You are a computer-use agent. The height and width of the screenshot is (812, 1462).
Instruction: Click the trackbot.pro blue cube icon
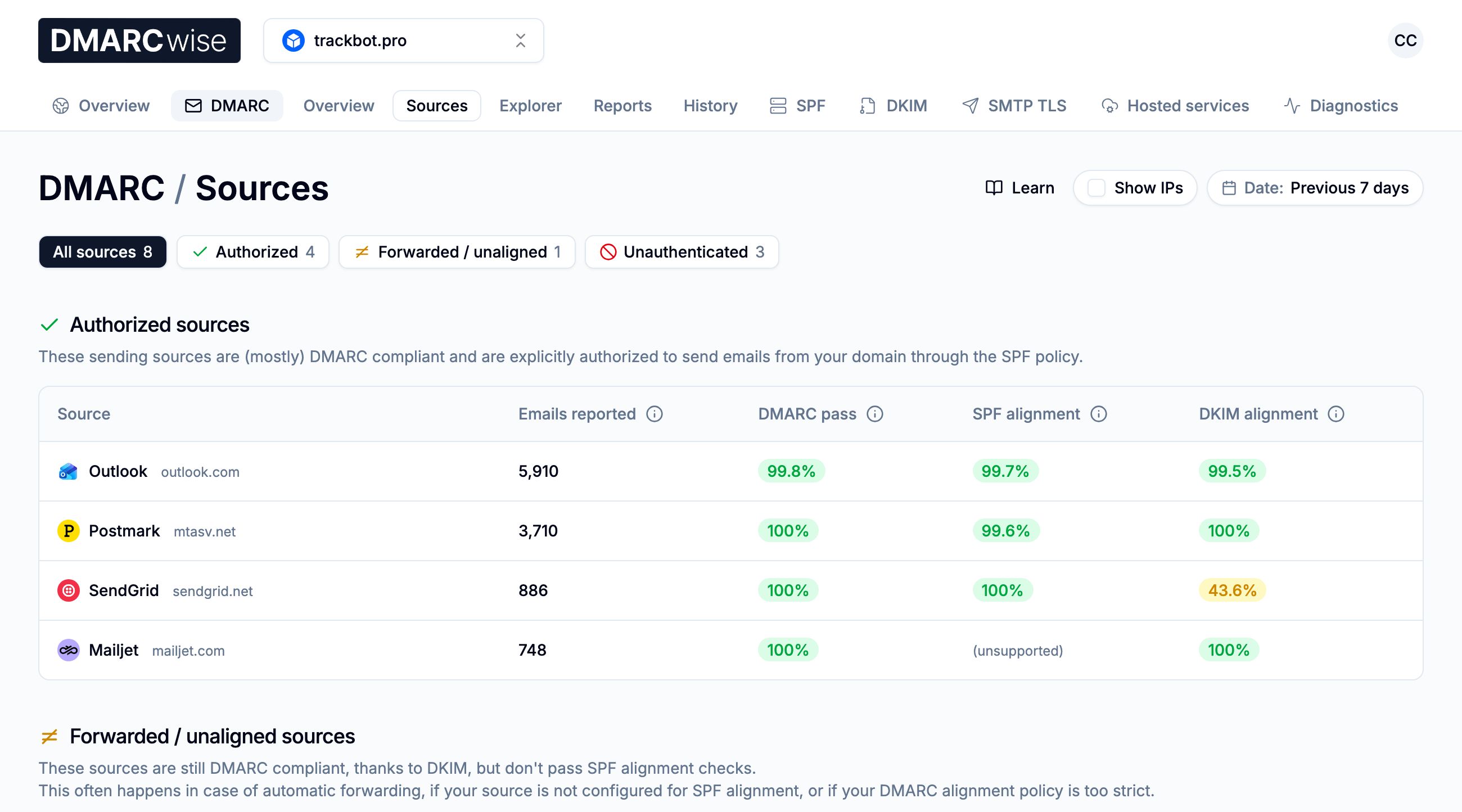pos(294,41)
